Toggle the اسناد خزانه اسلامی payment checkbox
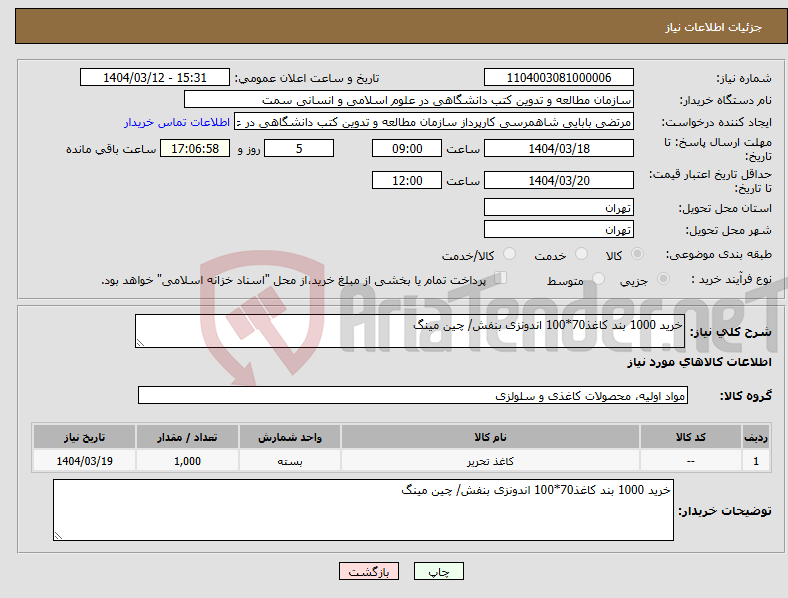Viewport: 788px width, 598px height. pyautogui.click(x=501, y=277)
